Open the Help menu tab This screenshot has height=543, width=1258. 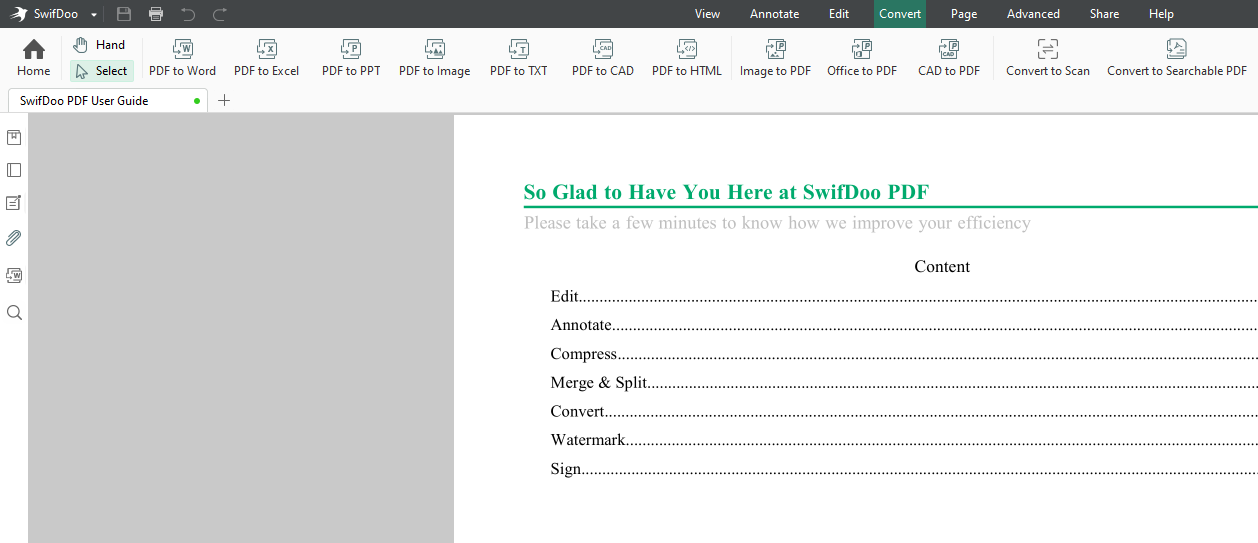(x=1161, y=14)
